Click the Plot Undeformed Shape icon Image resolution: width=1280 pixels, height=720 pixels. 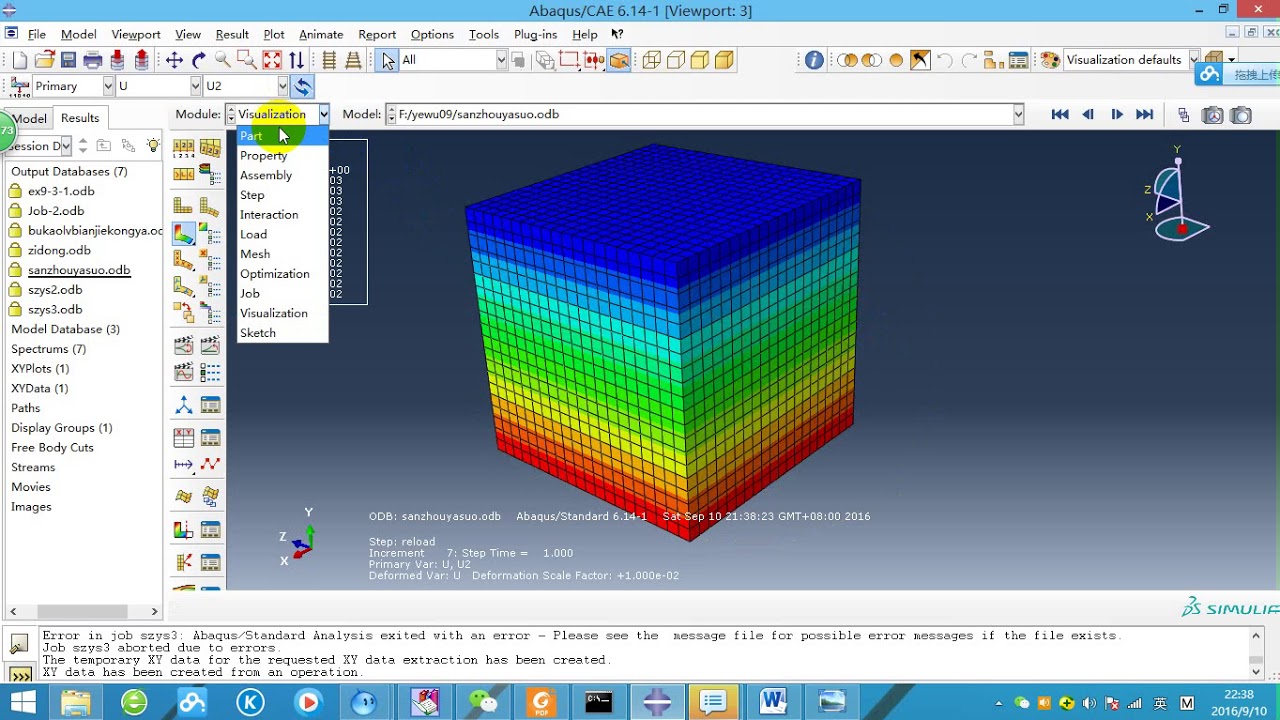[x=184, y=206]
